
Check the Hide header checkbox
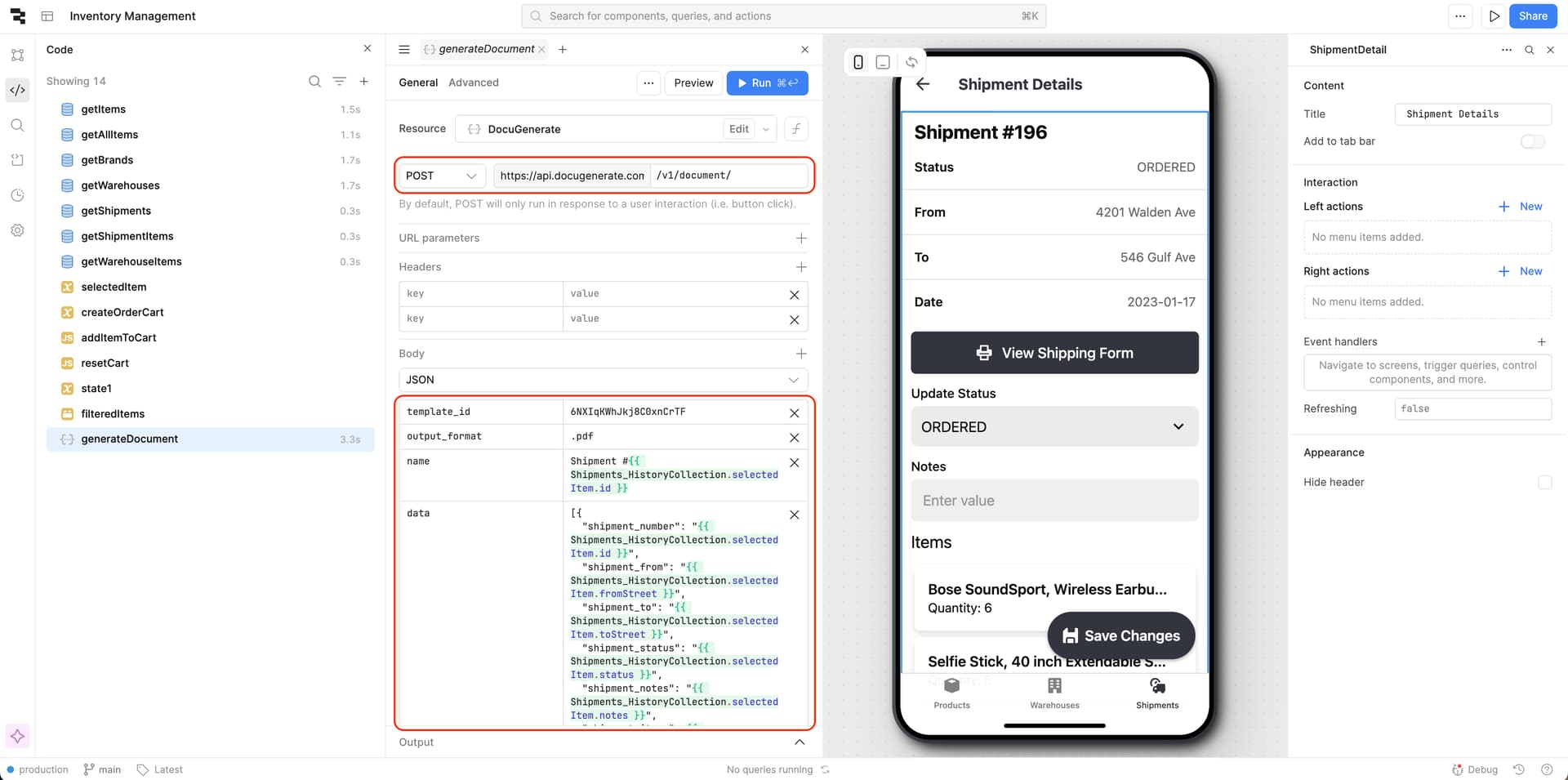(1544, 482)
